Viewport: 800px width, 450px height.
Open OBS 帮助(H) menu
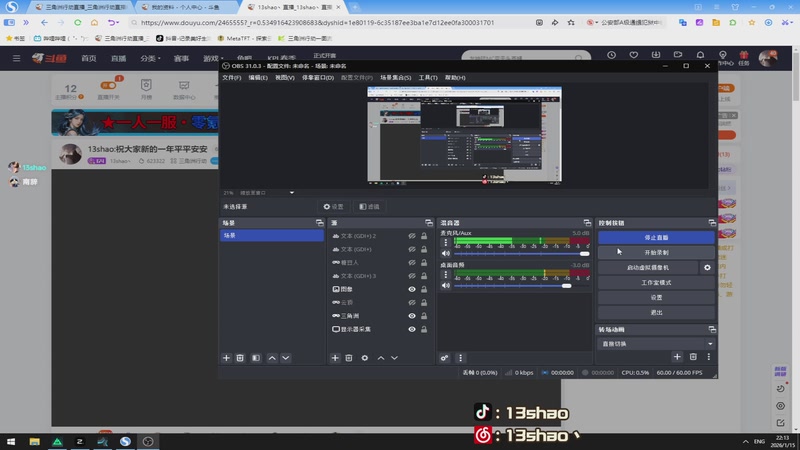(455, 78)
